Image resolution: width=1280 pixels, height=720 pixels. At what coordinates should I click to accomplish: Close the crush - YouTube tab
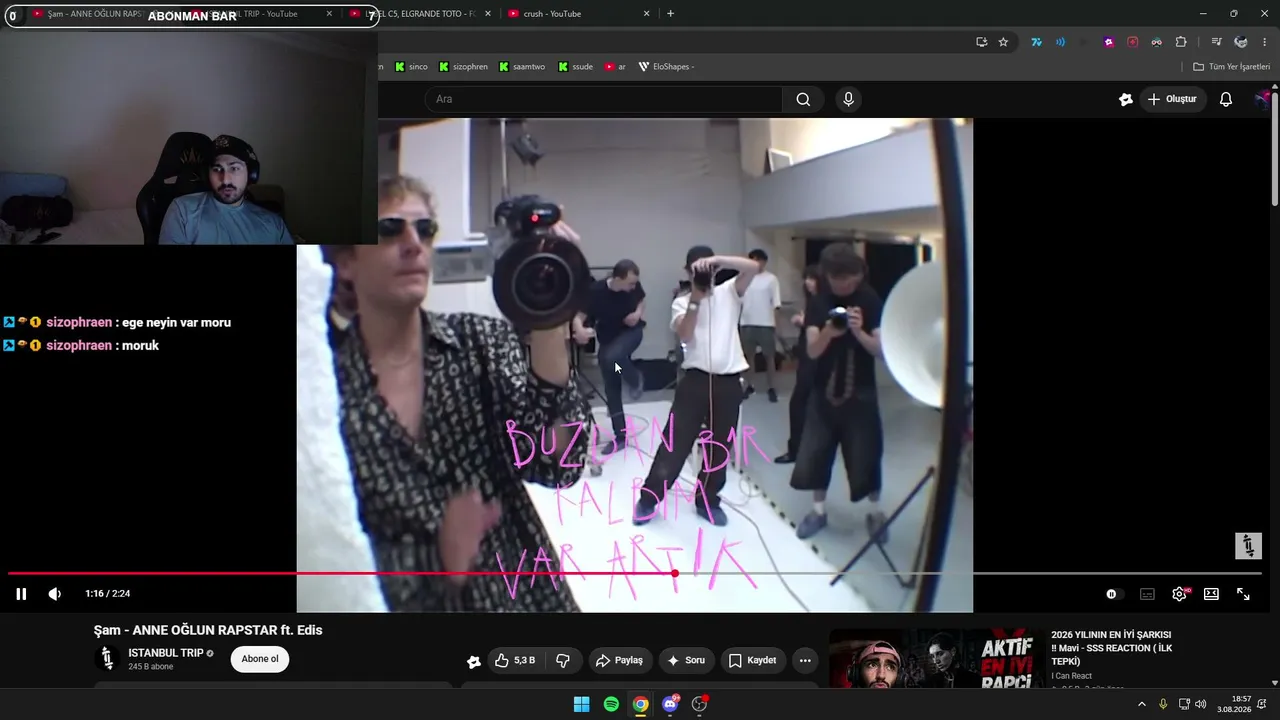[646, 14]
